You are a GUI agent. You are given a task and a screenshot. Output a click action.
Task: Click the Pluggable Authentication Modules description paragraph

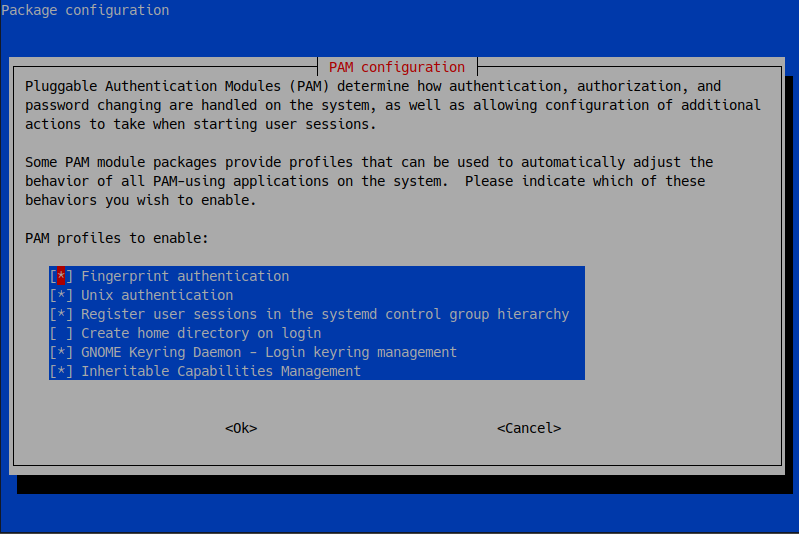[390, 105]
